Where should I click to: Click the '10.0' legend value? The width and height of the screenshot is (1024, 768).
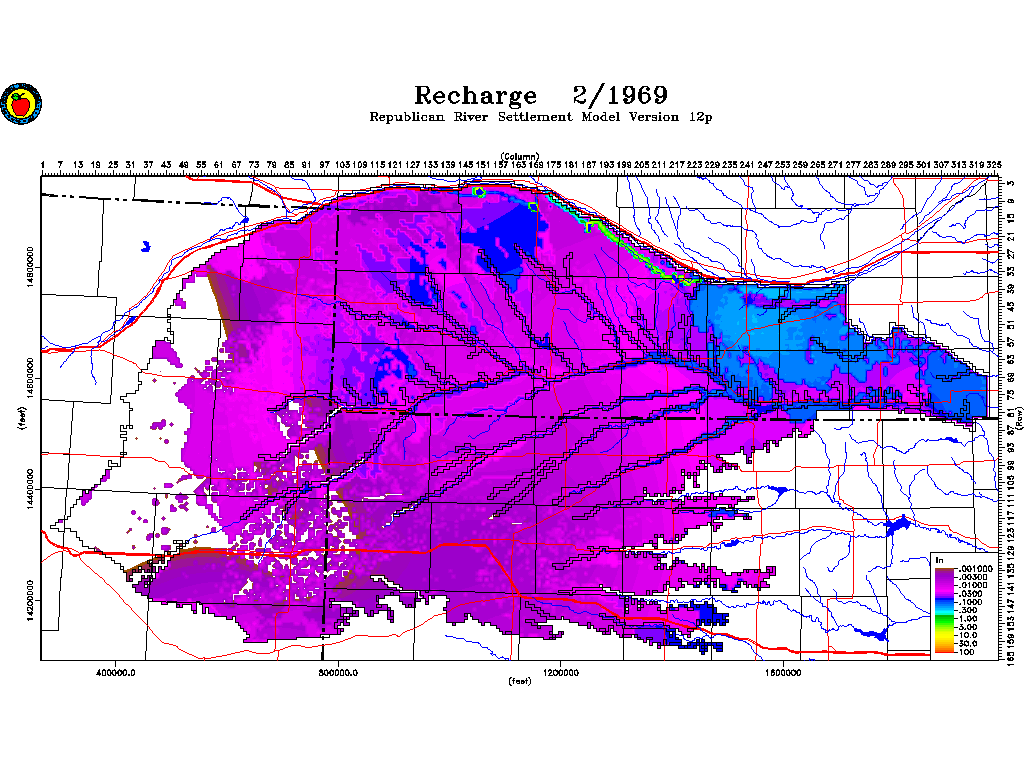point(968,635)
